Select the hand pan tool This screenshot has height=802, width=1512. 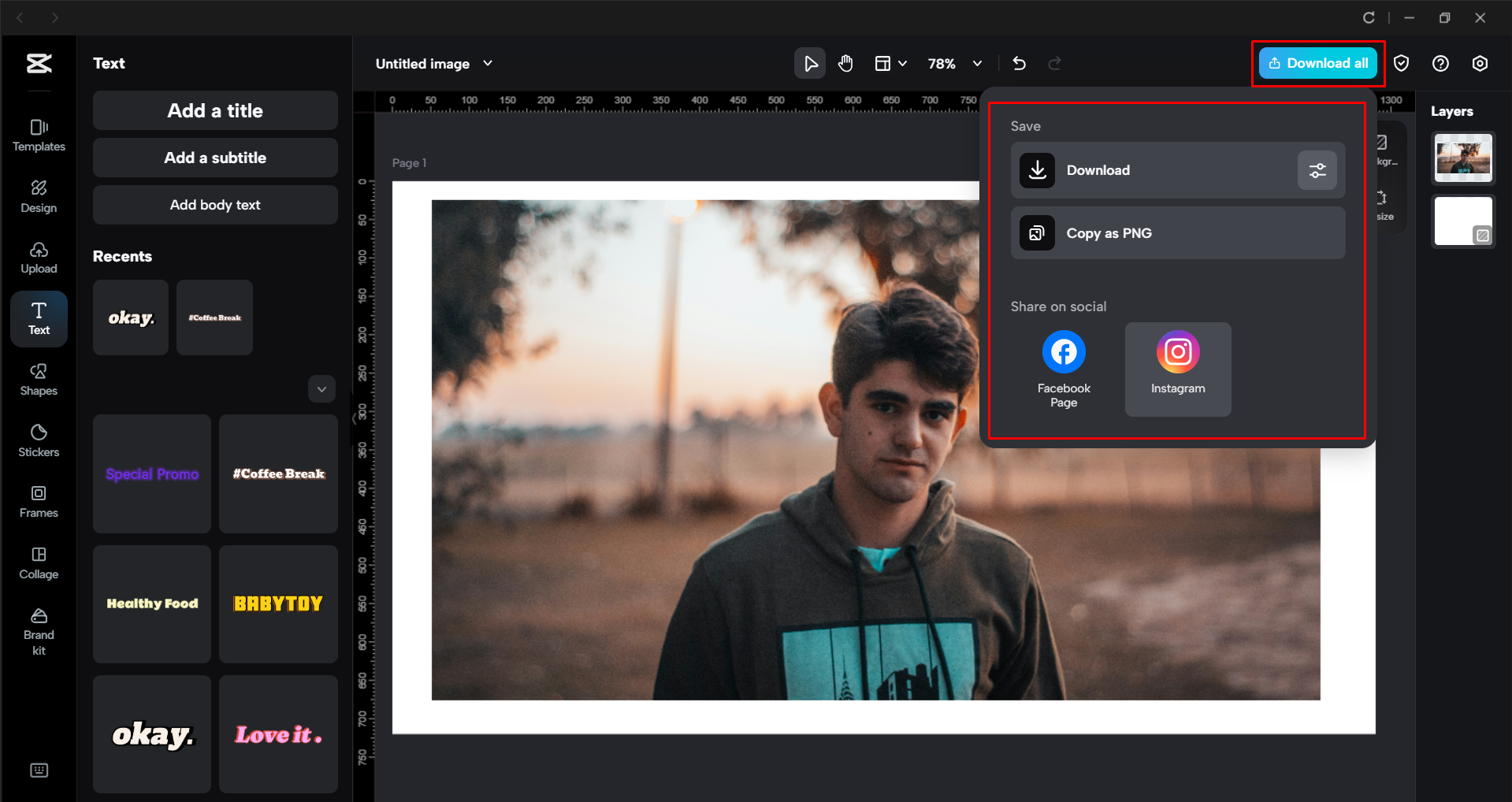pyautogui.click(x=845, y=64)
